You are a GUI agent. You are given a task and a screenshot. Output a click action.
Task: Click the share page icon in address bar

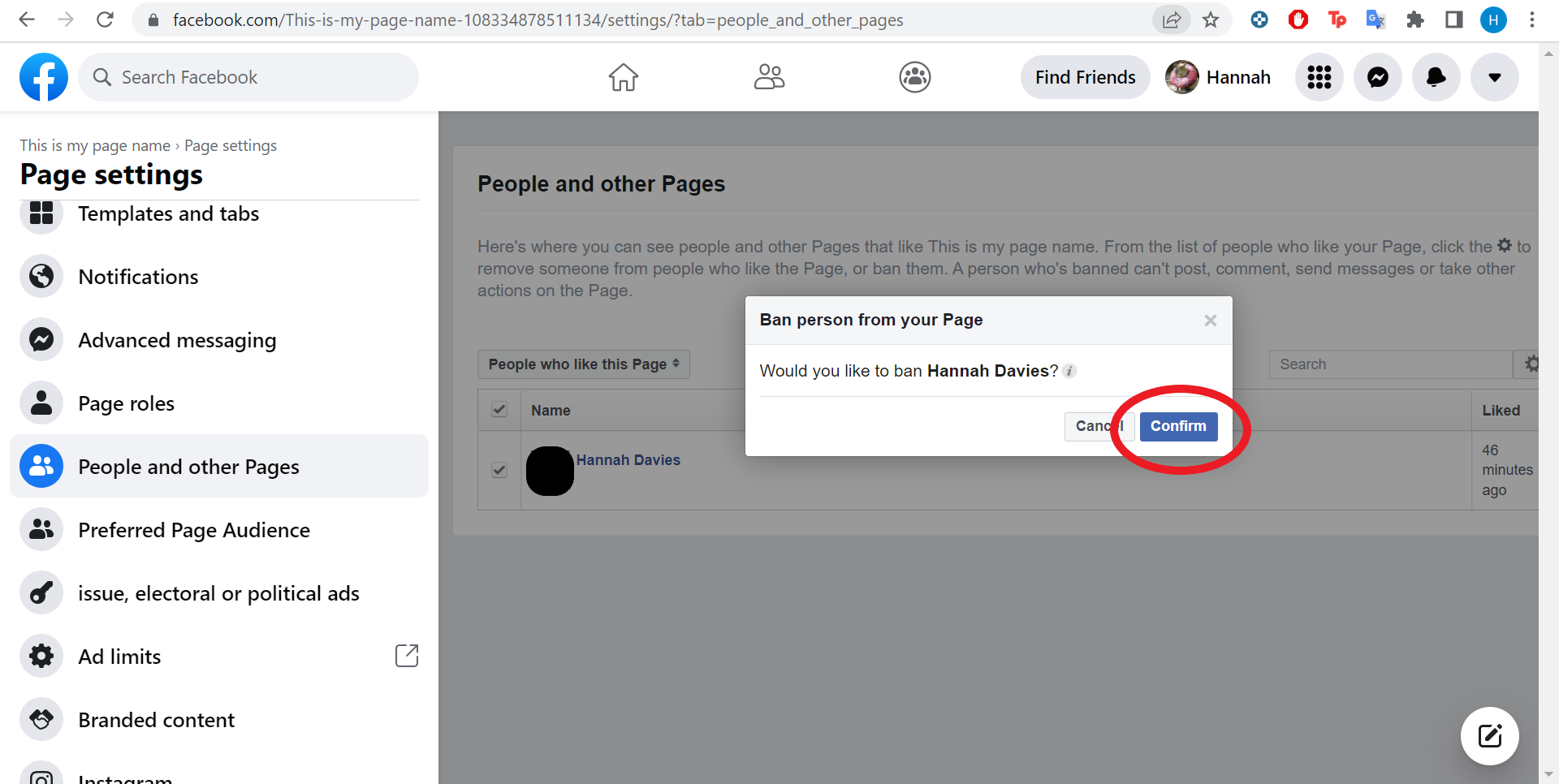click(1172, 19)
